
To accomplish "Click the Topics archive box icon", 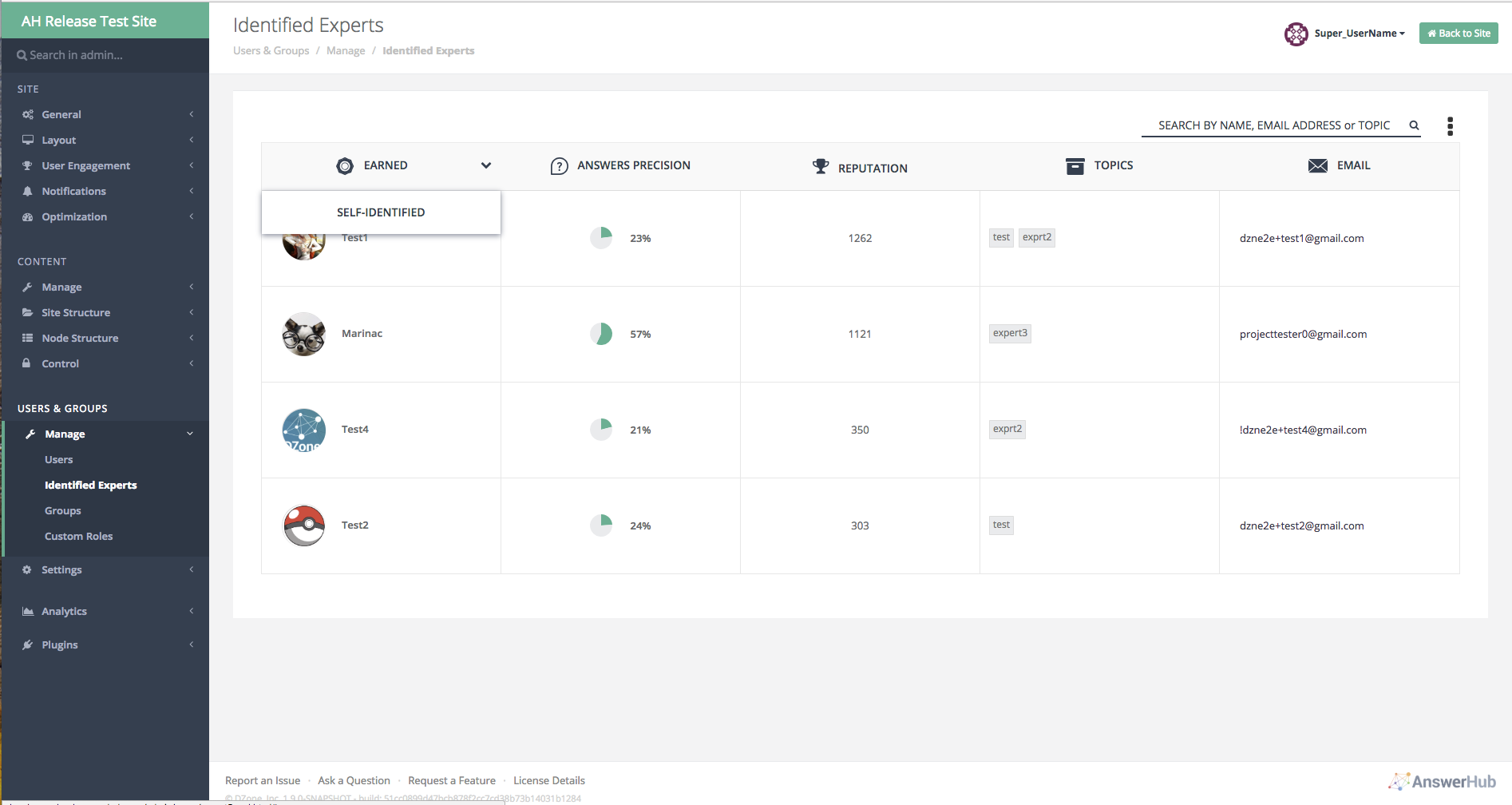I will click(x=1075, y=166).
